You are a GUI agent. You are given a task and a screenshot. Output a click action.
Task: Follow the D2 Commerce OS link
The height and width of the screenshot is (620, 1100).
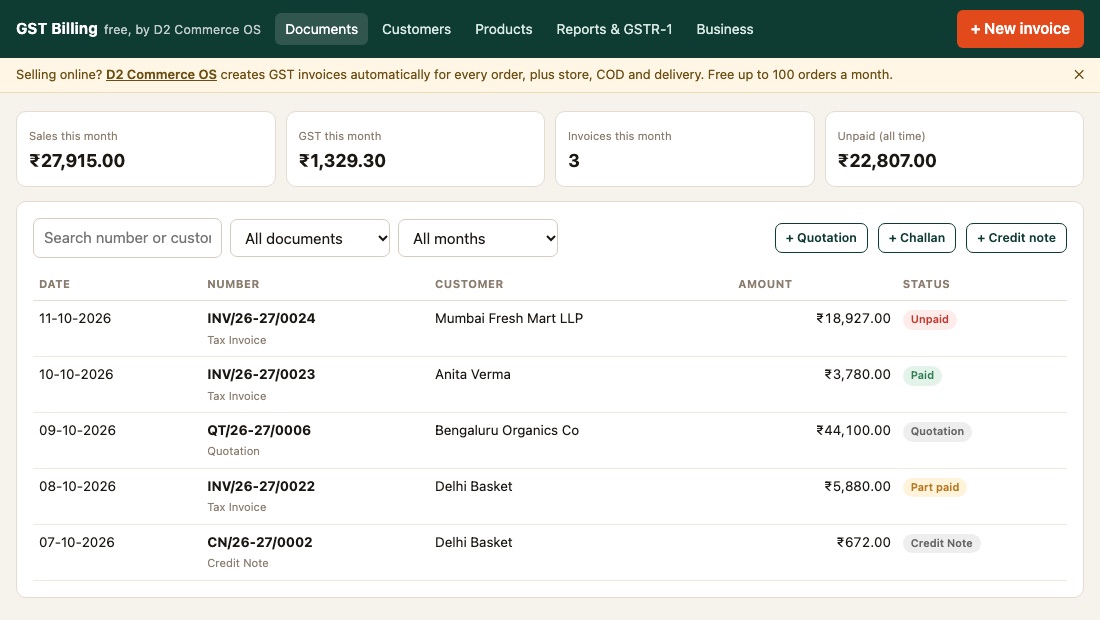tap(161, 74)
